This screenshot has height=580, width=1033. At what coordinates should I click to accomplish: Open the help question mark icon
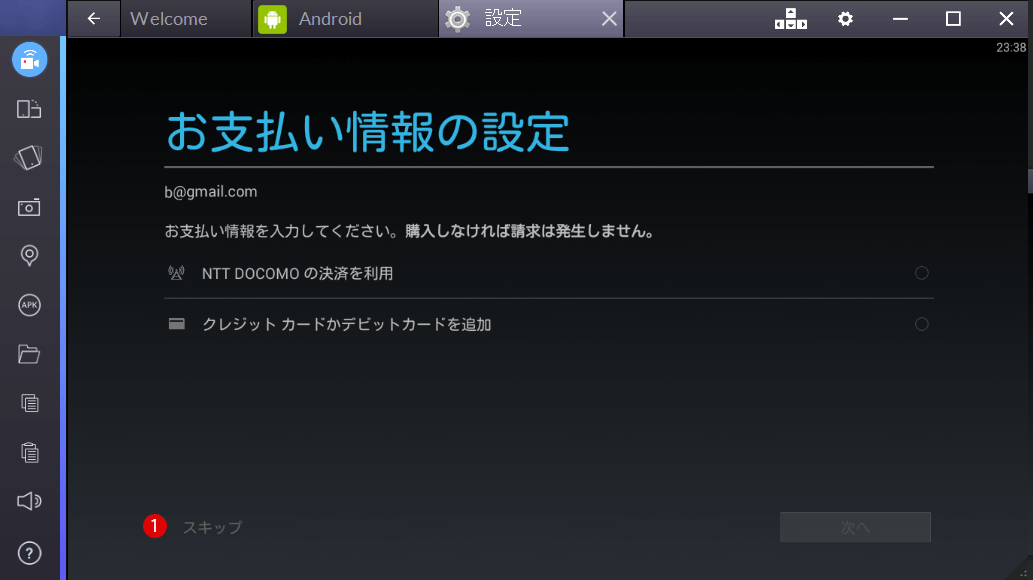point(29,553)
